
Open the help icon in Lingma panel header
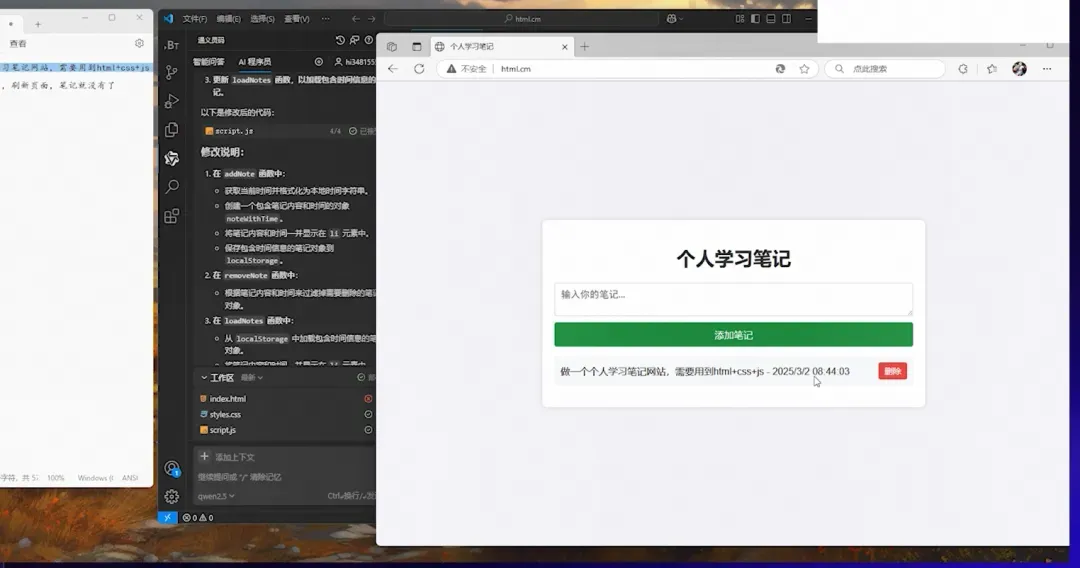(368, 41)
